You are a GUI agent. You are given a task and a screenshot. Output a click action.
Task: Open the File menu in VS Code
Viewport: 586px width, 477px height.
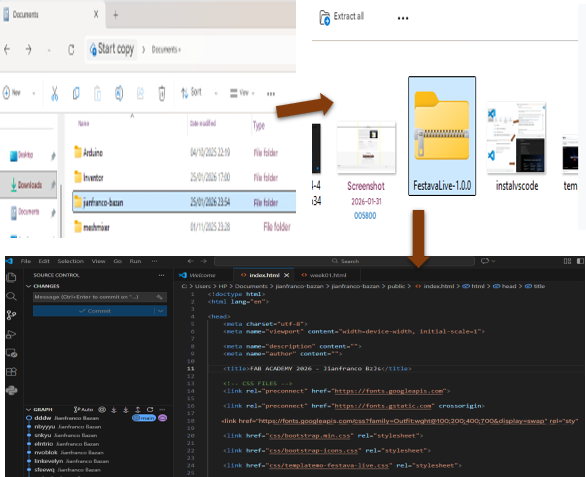[26, 261]
